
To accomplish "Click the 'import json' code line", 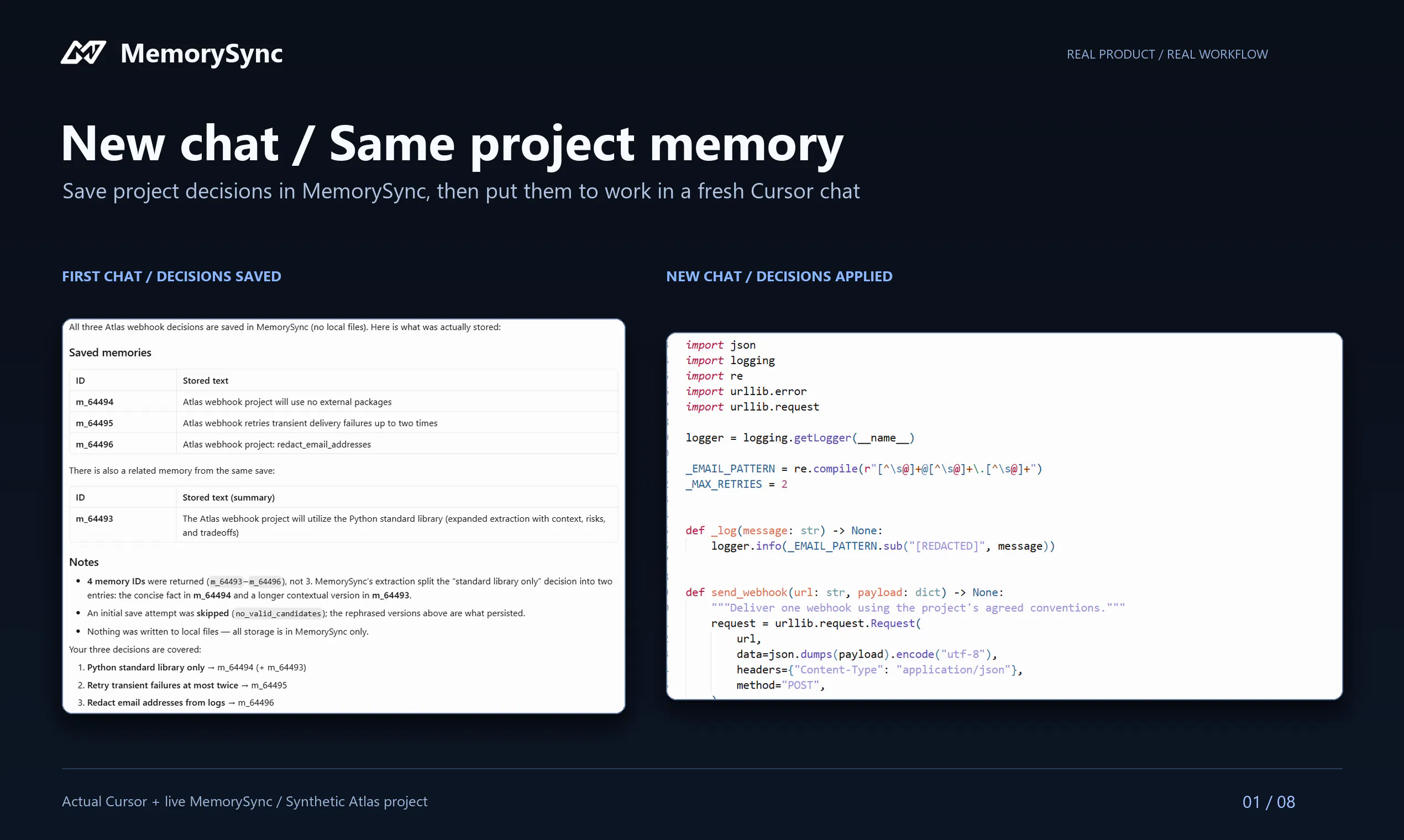I will [x=721, y=345].
